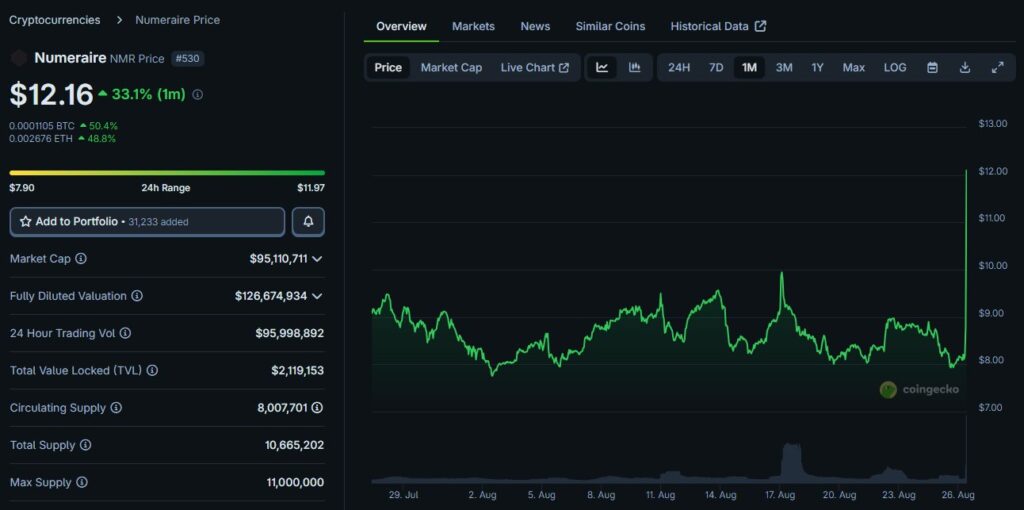This screenshot has width=1024, height=510.
Task: Open the calendar date range picker
Action: coord(933,67)
